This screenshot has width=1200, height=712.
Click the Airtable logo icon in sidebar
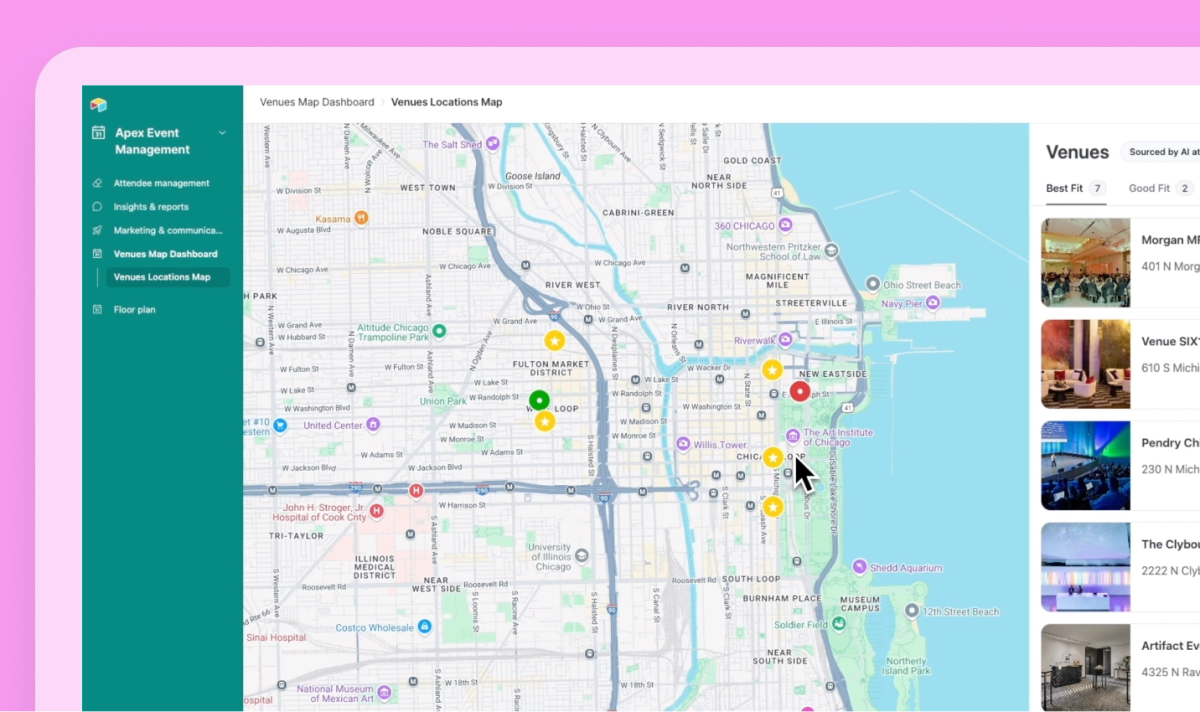(x=98, y=104)
